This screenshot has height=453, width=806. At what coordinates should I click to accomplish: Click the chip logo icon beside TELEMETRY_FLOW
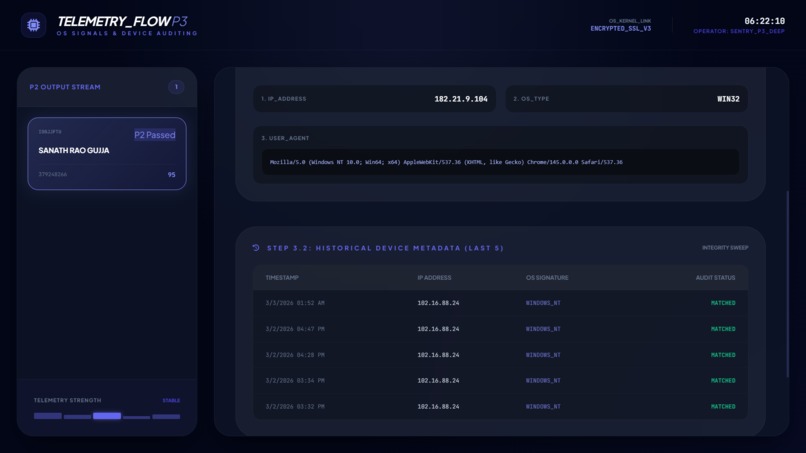[33, 25]
